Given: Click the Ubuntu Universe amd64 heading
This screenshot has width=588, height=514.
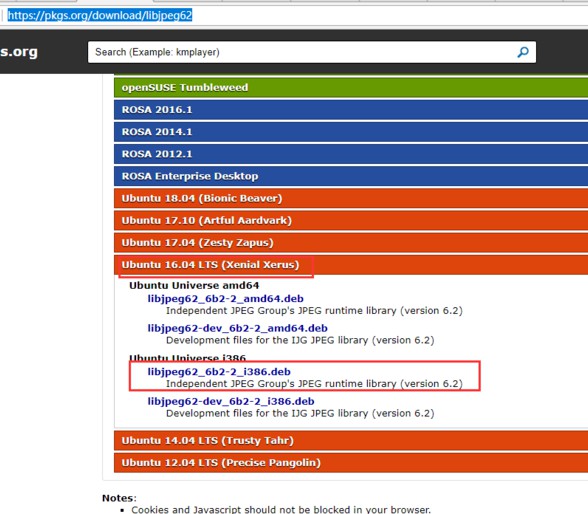Looking at the screenshot, I should (x=194, y=285).
